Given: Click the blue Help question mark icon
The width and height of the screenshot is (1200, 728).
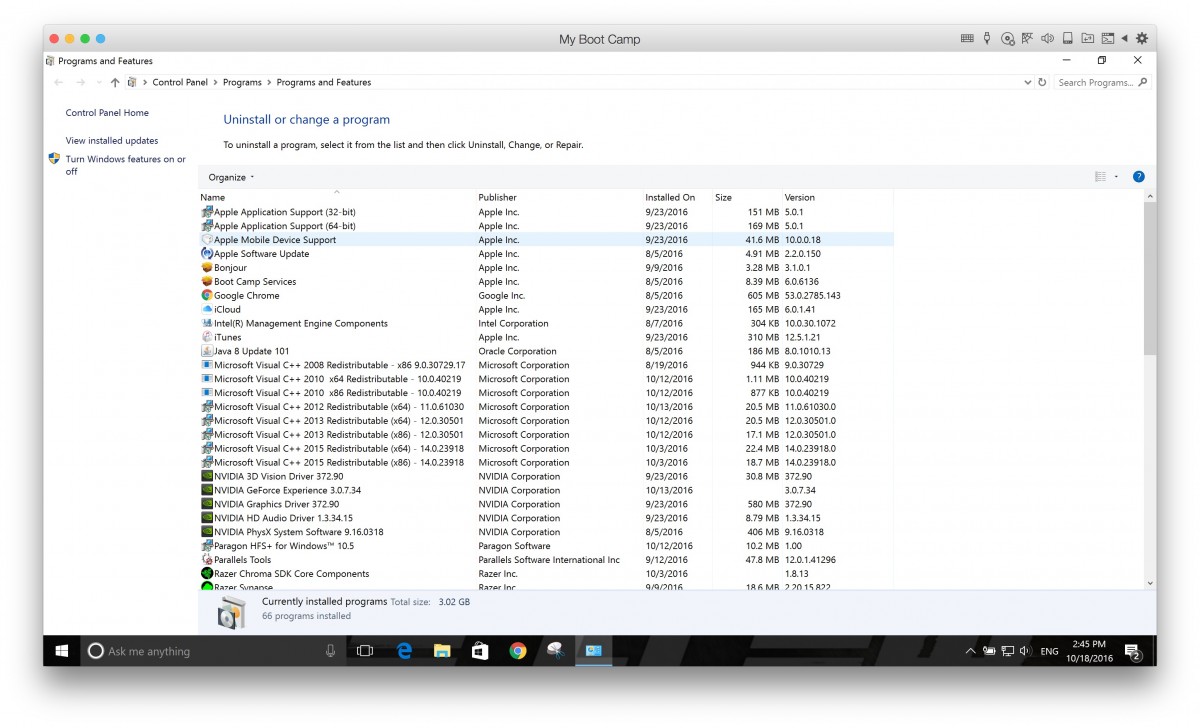Looking at the screenshot, I should pos(1138,177).
